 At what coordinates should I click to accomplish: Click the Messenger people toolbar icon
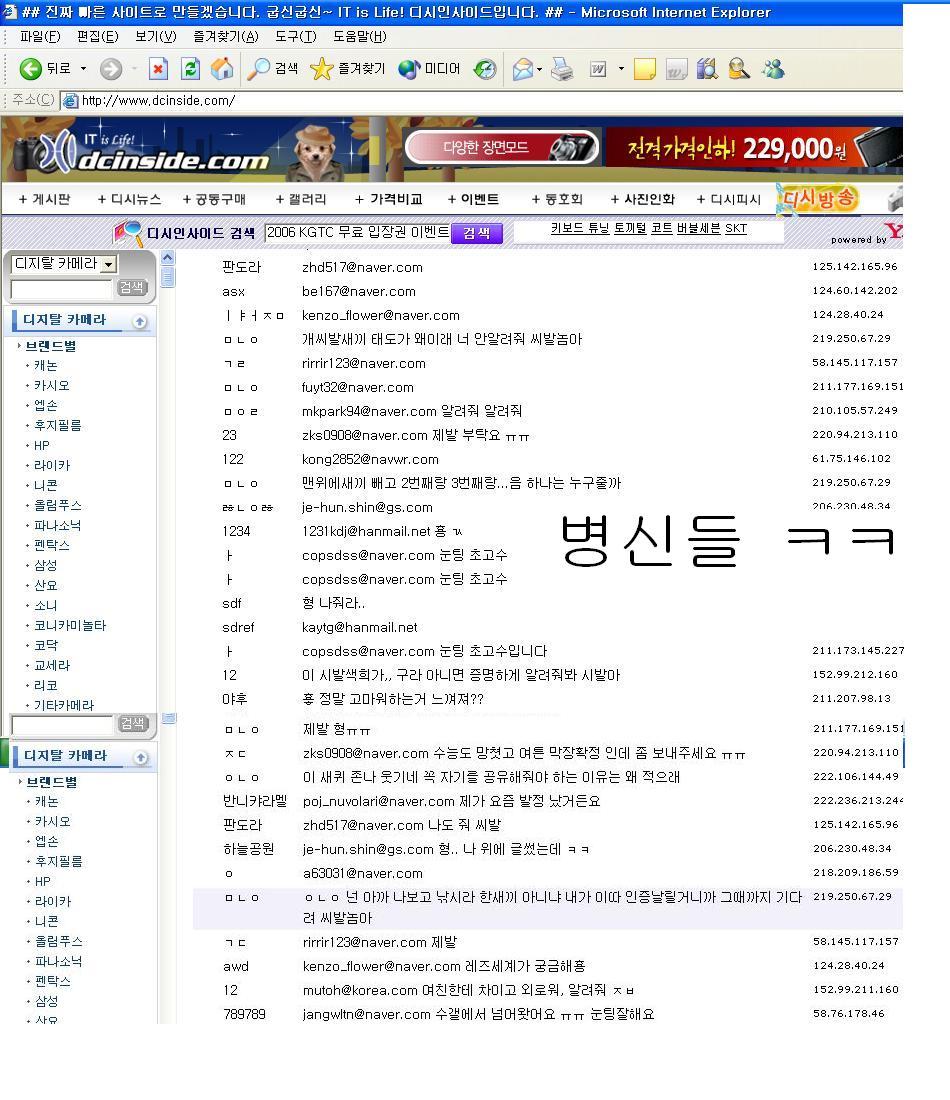pyautogui.click(x=772, y=69)
